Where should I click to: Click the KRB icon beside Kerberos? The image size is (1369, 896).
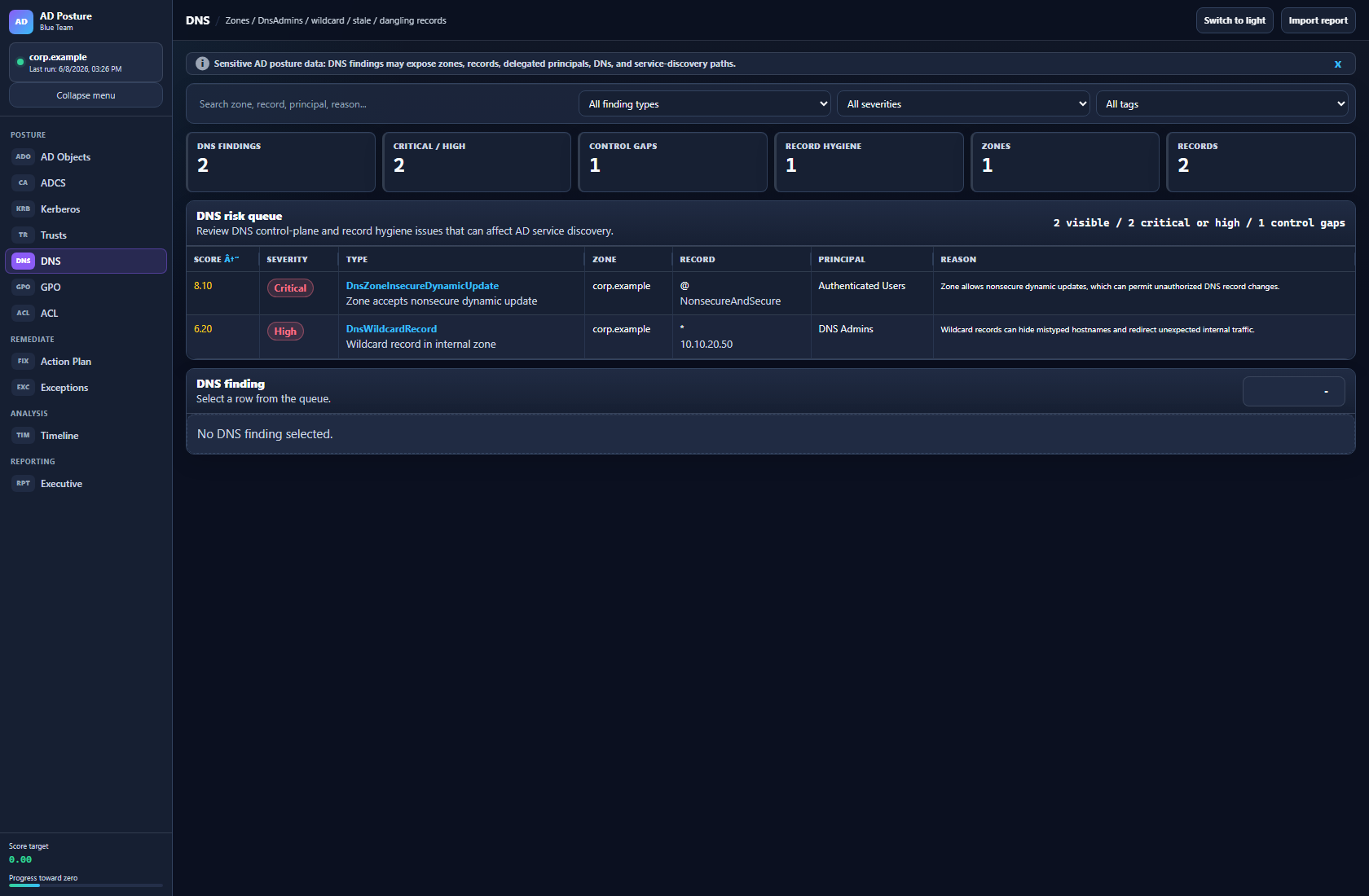23,209
